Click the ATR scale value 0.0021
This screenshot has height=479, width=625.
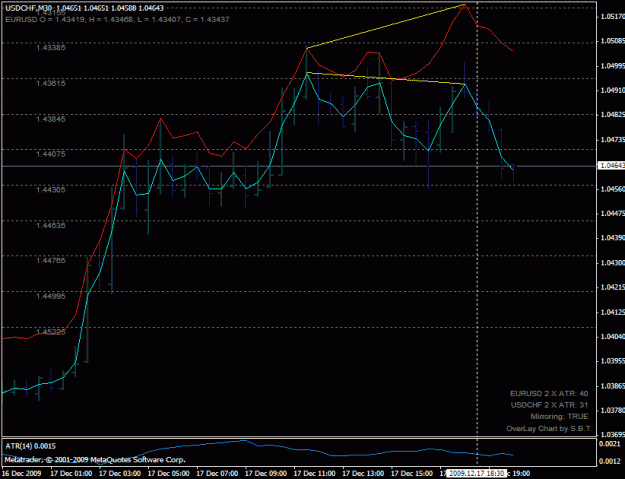pos(610,444)
